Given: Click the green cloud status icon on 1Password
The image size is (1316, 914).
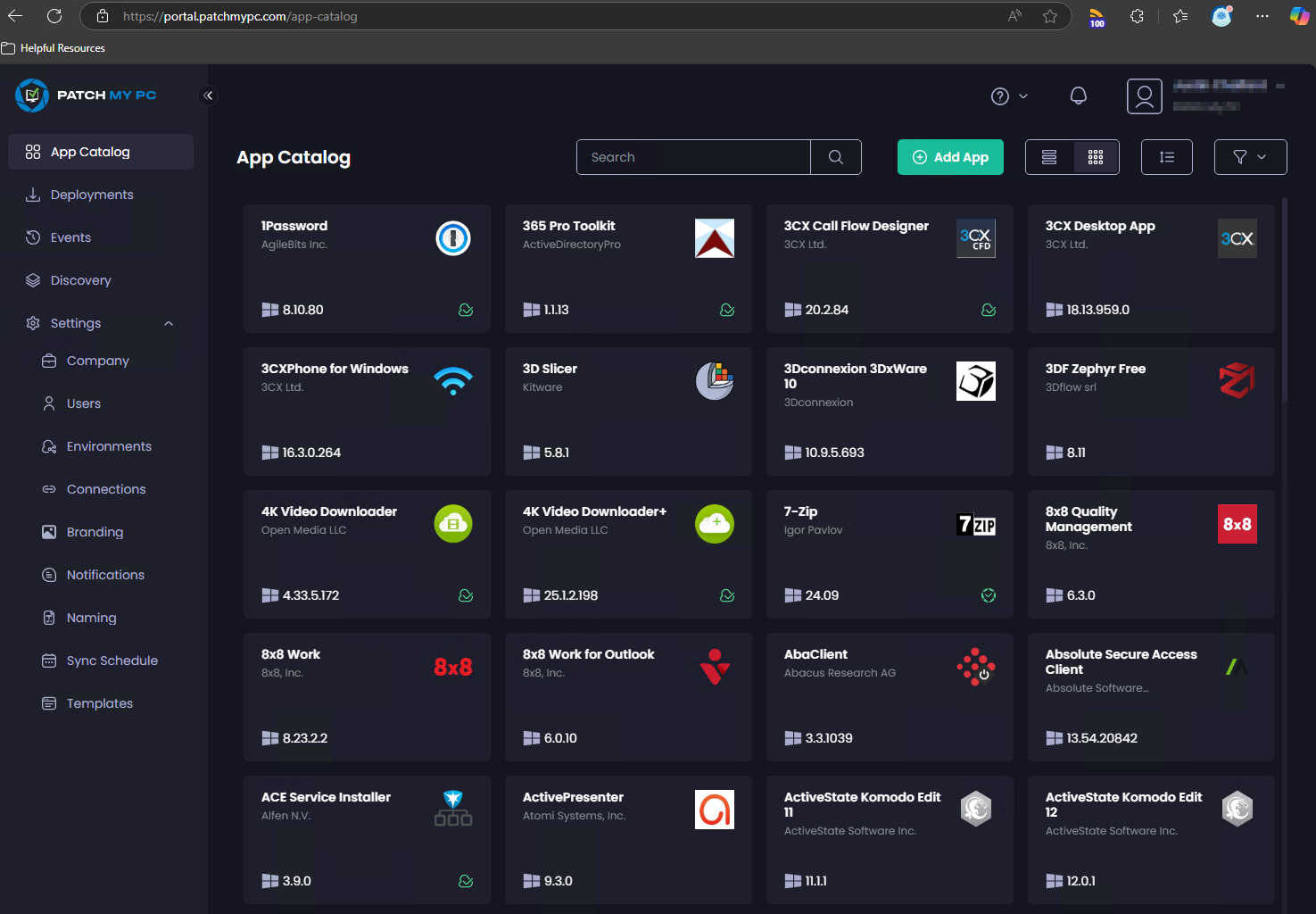Looking at the screenshot, I should click(x=465, y=310).
